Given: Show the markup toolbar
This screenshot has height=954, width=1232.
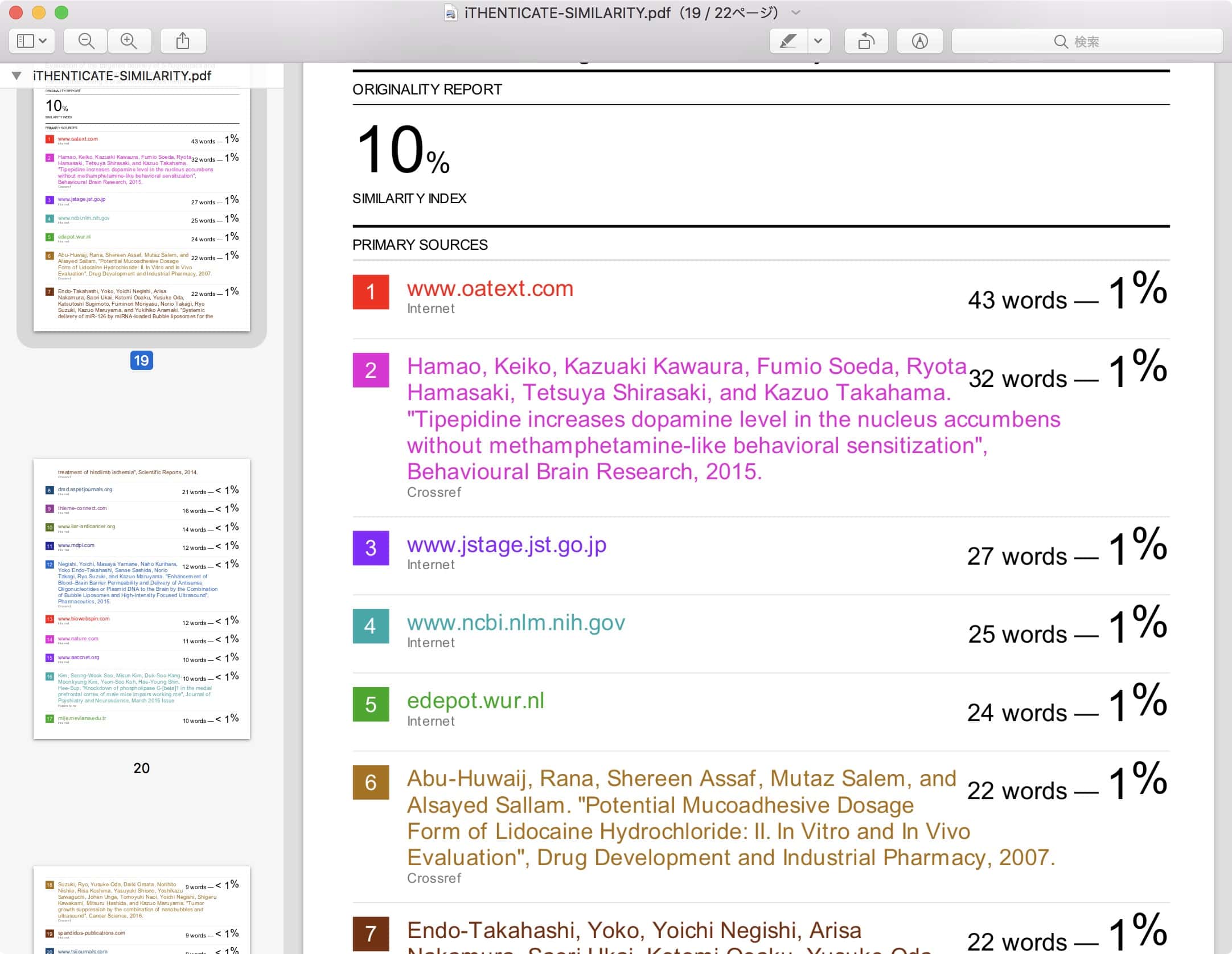Looking at the screenshot, I should click(919, 41).
